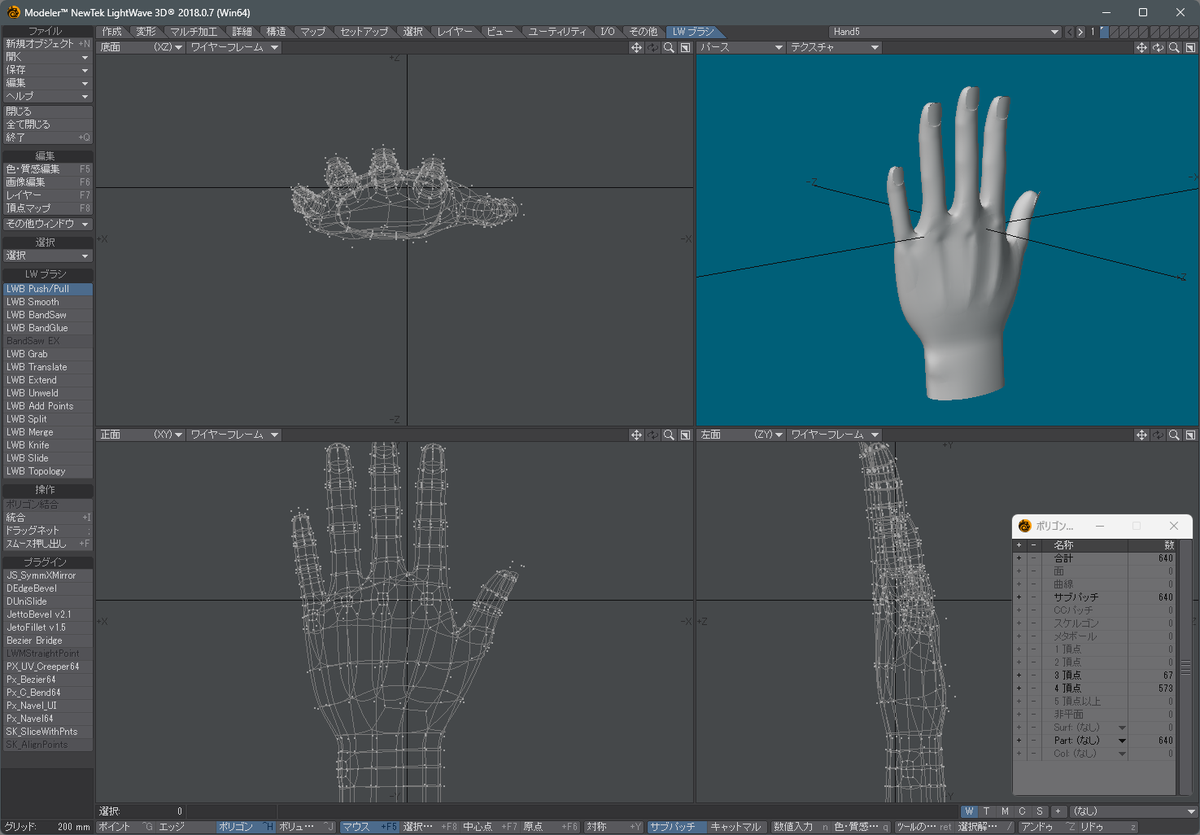Viewport: 1200px width, 835px height.
Task: Click plus on the 3 頂点 row
Action: tap(1019, 675)
